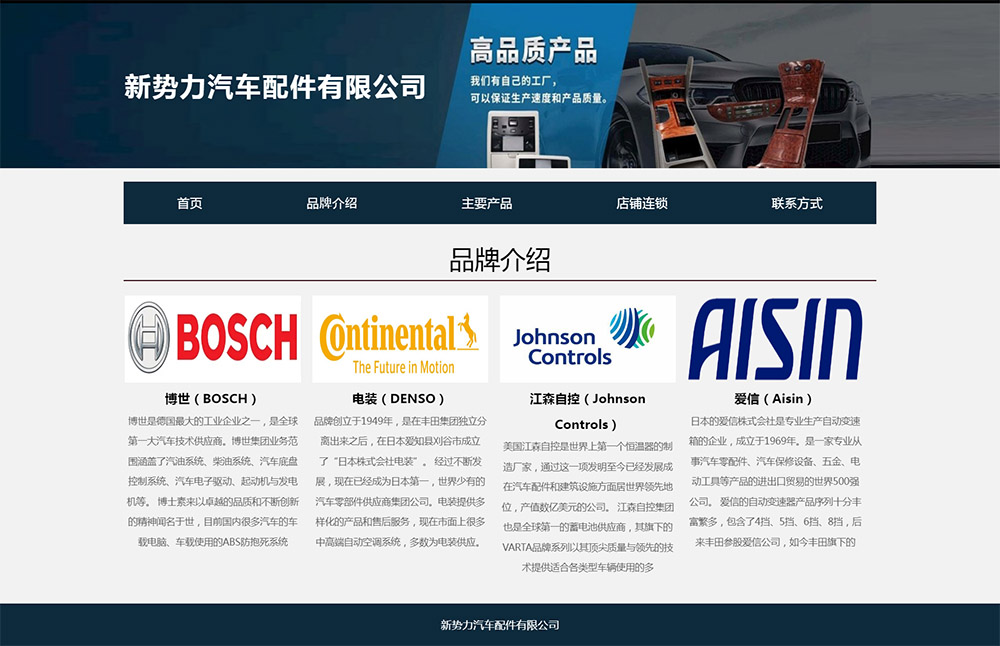The image size is (1000, 646).
Task: Click the banner line 我们有自己的工厂
Action: point(514,81)
